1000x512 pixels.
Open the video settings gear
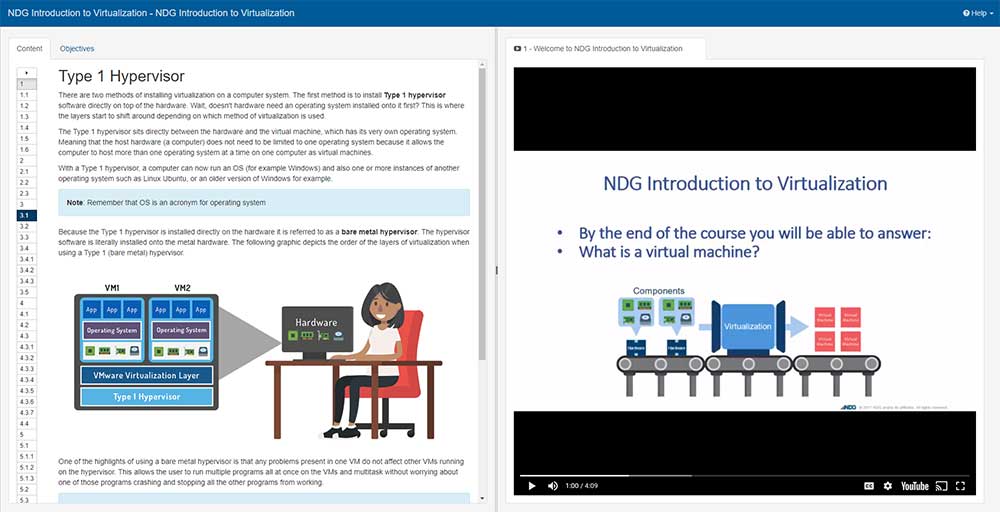click(888, 486)
